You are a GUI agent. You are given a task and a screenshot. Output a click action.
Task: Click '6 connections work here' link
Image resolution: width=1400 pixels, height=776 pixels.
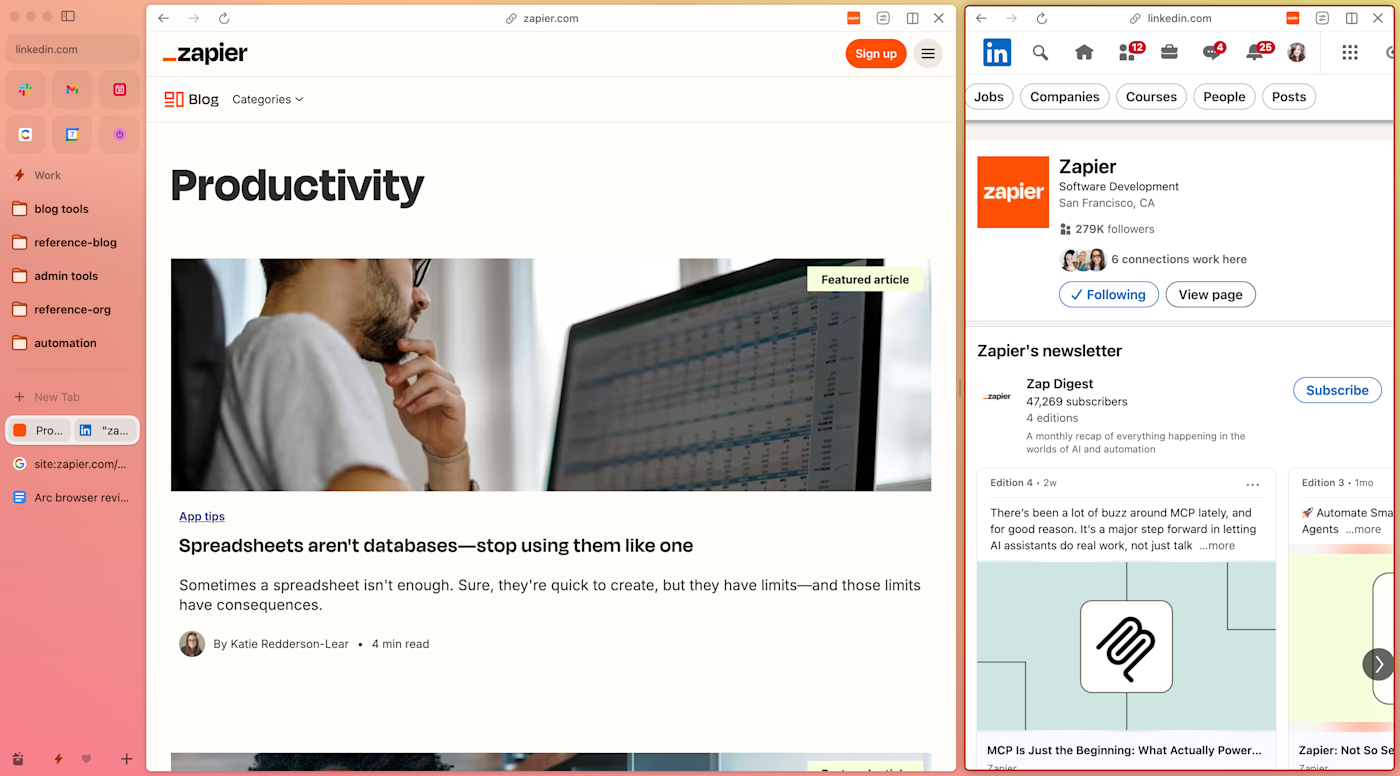click(x=1179, y=259)
